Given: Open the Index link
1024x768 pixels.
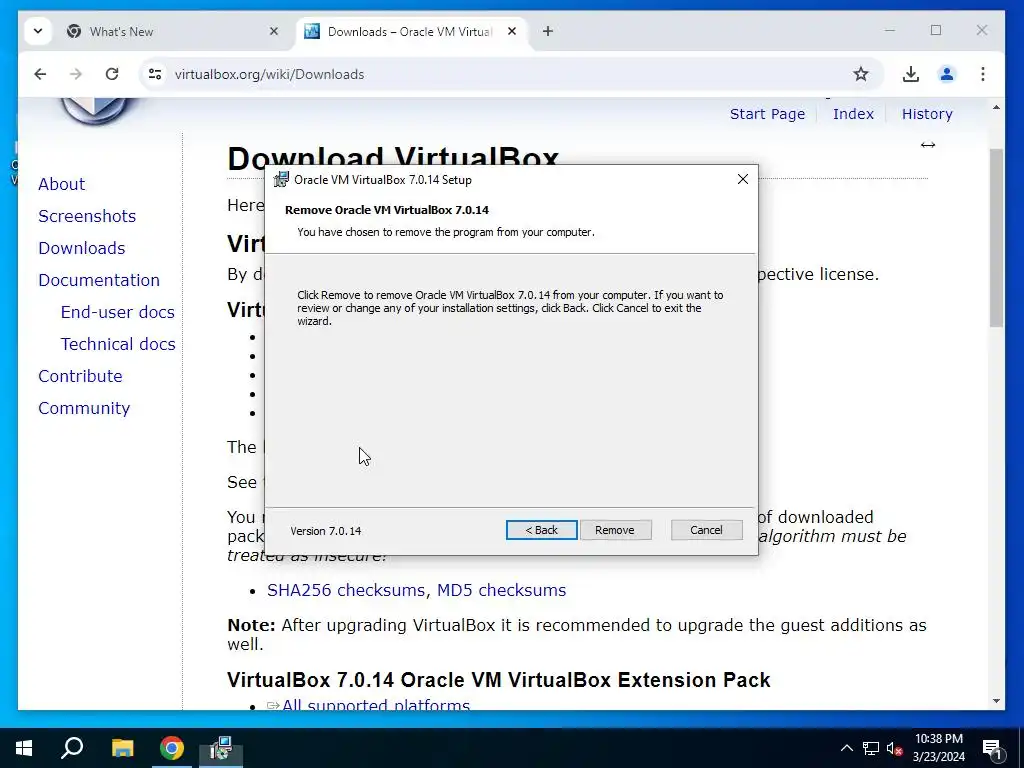Looking at the screenshot, I should [x=853, y=114].
